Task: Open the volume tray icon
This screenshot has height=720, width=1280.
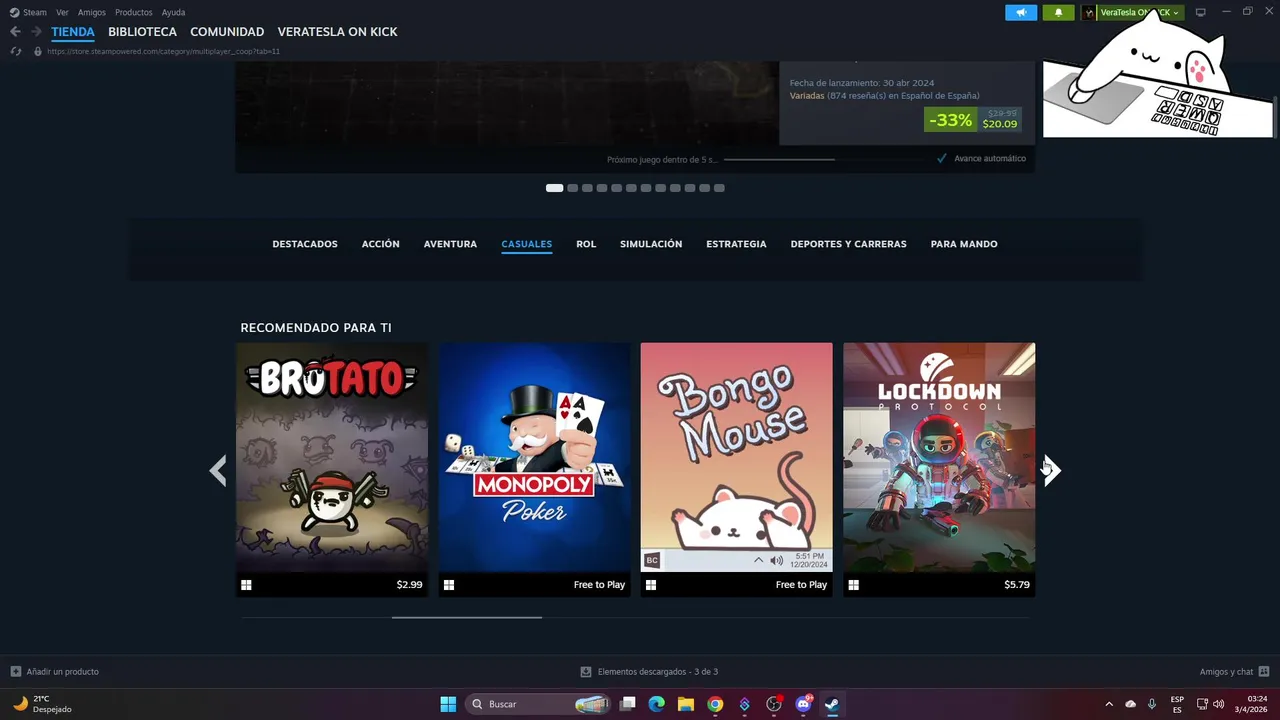Action: (1219, 704)
